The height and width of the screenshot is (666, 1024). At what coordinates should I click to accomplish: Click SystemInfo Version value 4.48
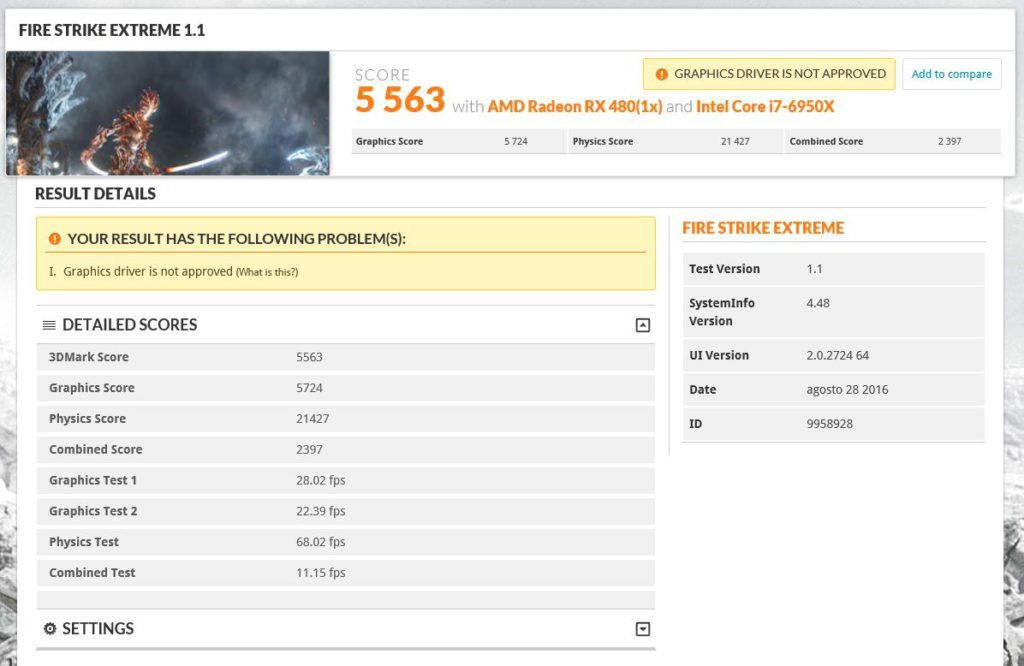(818, 303)
